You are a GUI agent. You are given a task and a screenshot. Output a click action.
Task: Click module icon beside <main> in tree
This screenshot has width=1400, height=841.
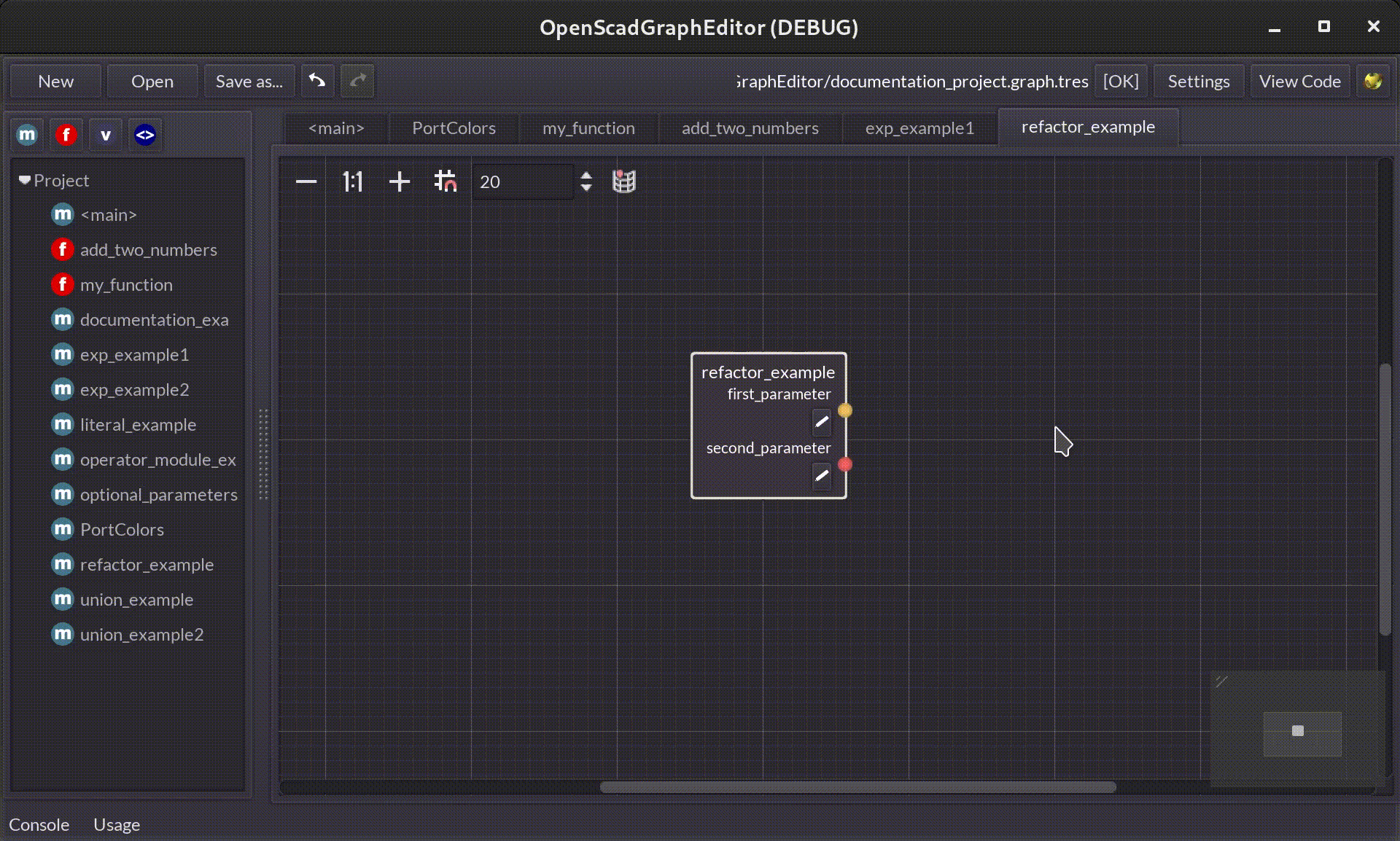[63, 214]
